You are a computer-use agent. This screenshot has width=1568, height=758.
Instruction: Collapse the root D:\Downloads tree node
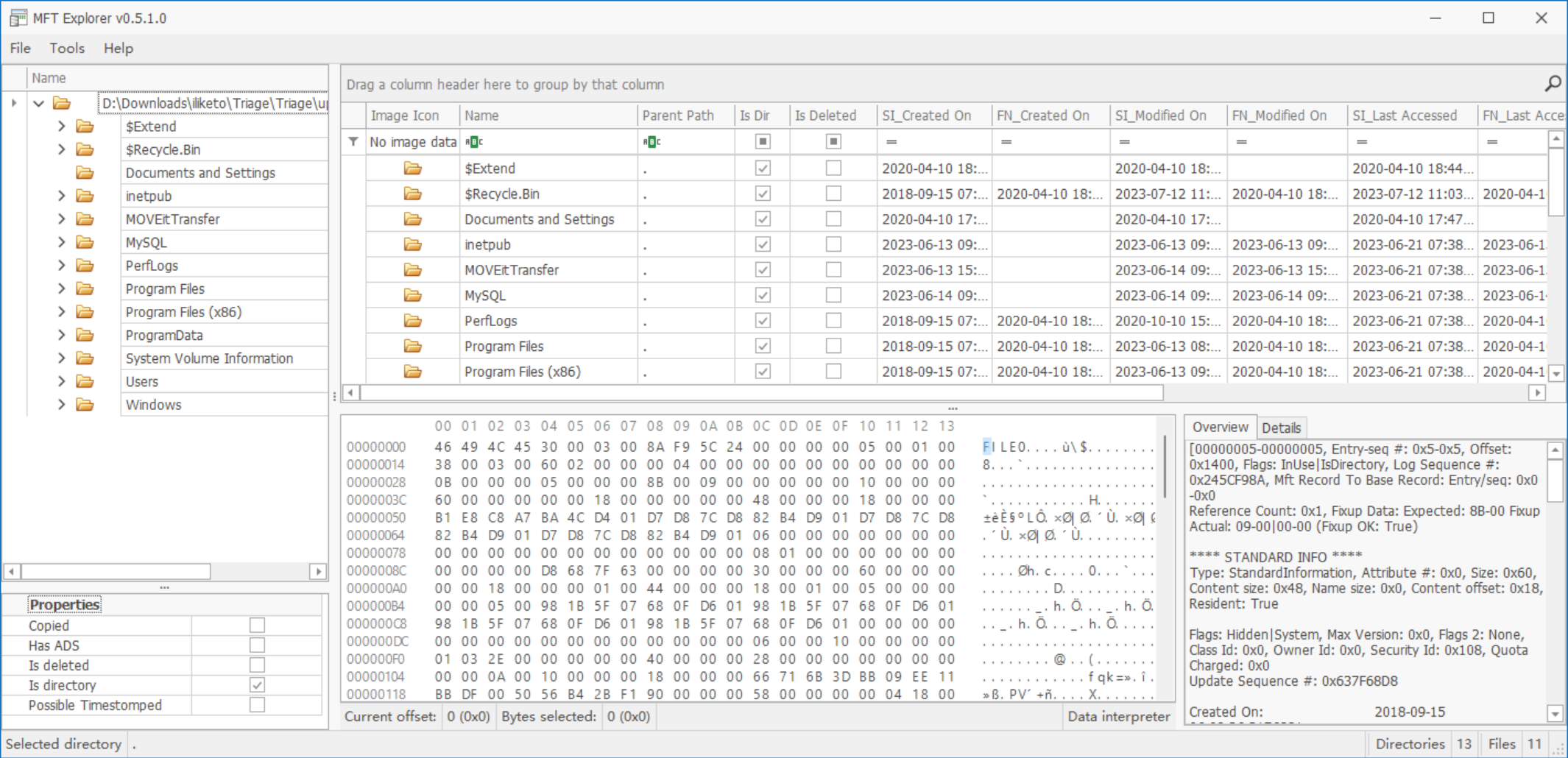click(39, 104)
